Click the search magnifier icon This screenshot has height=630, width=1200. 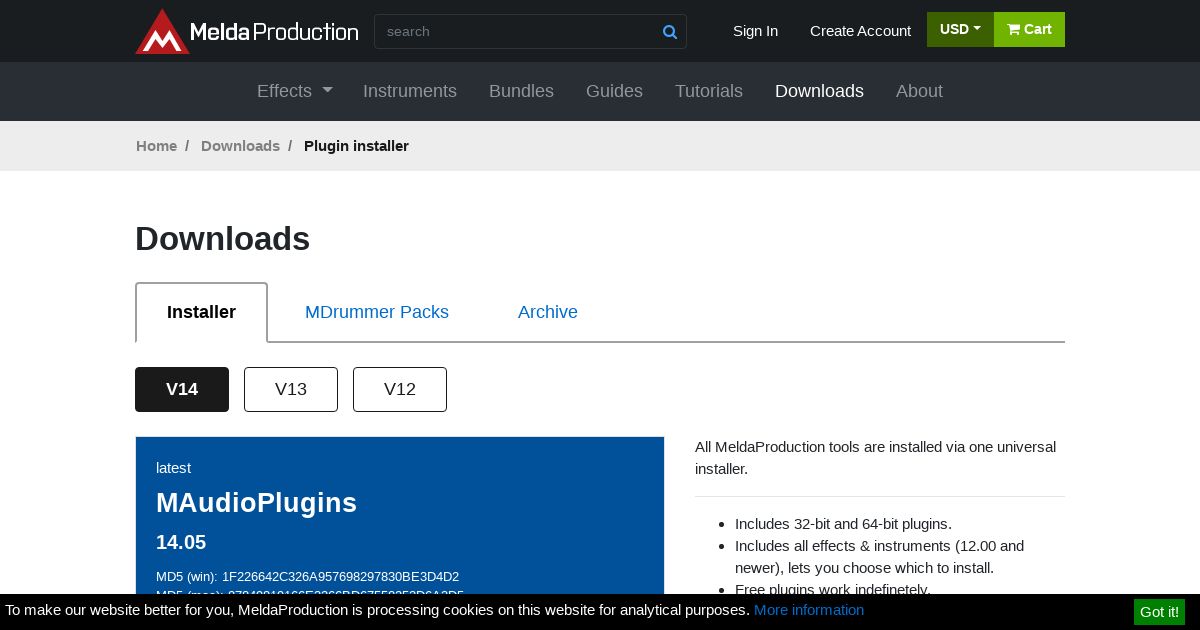(670, 32)
